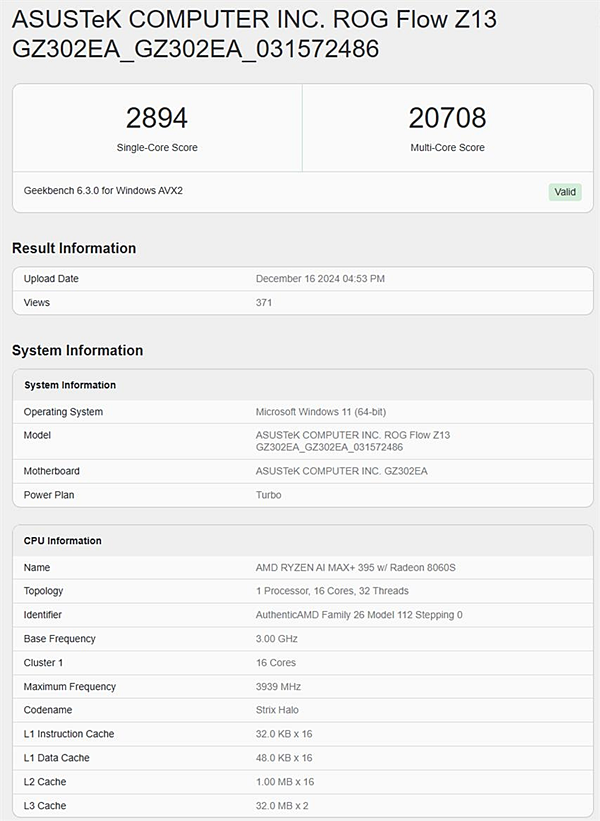
Task: Click the CPU Information table header
Action: (x=62, y=541)
